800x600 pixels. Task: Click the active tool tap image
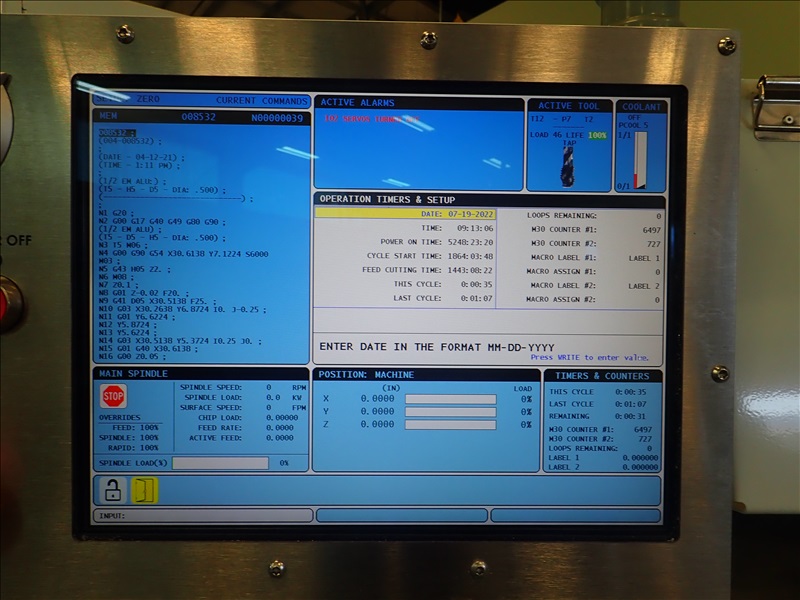[x=569, y=163]
